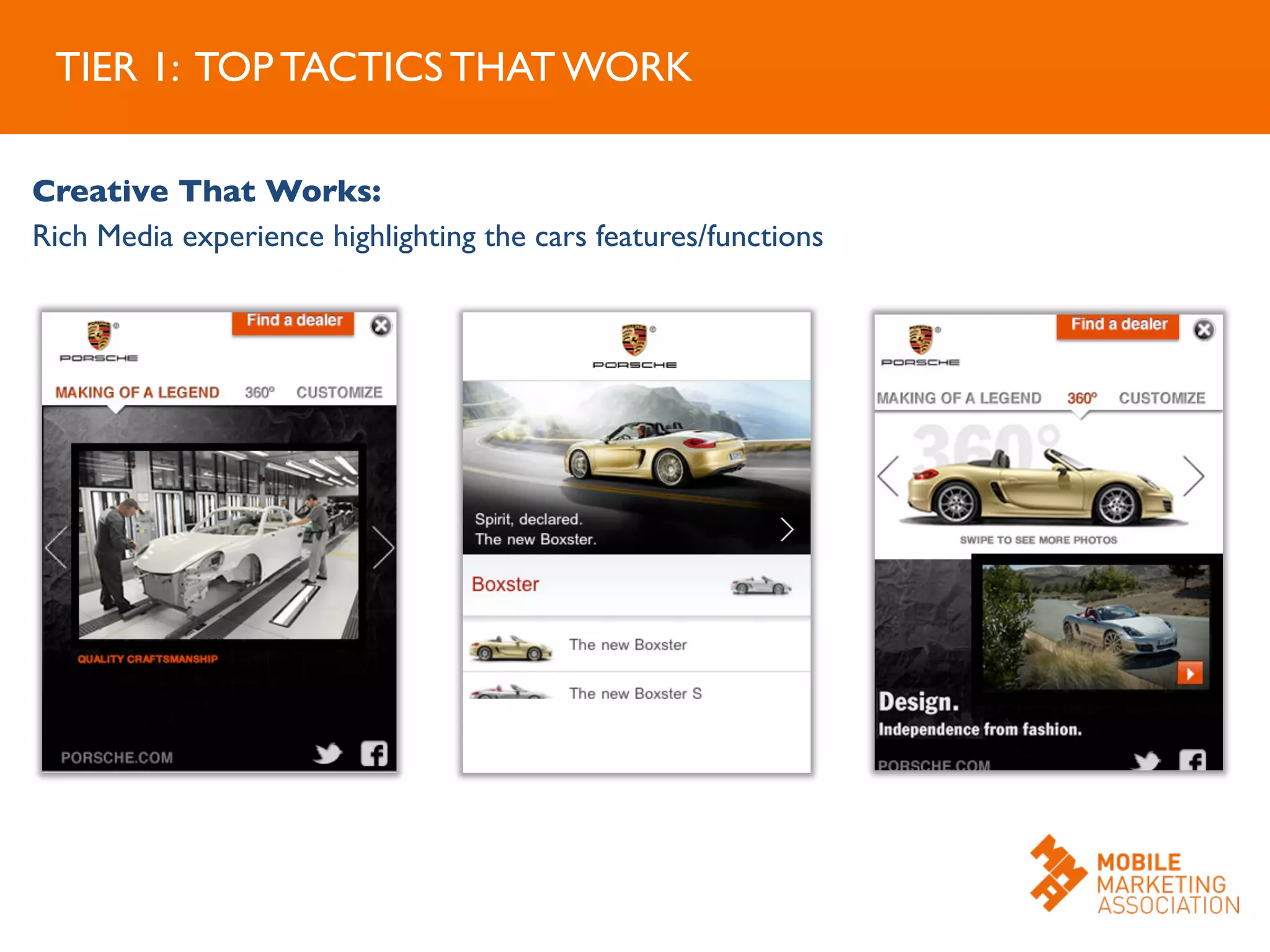Select the highlighted 360° tab in right ad

pyautogui.click(x=1081, y=398)
